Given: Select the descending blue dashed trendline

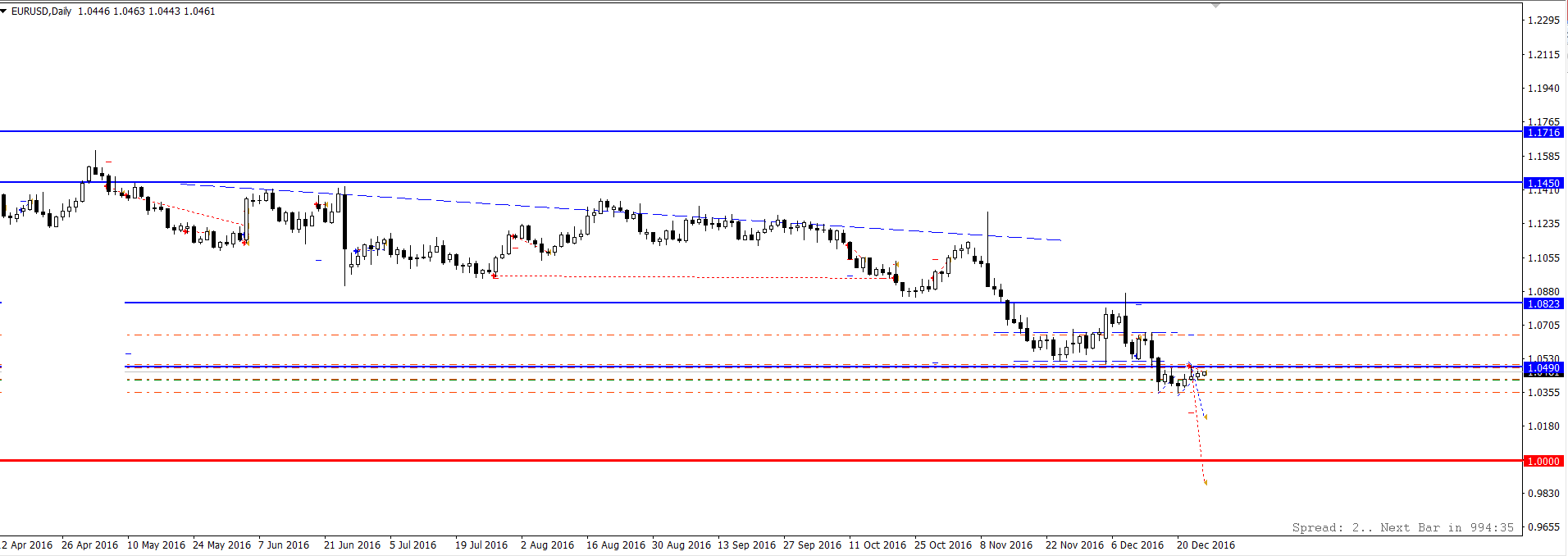Looking at the screenshot, I should point(620,212).
